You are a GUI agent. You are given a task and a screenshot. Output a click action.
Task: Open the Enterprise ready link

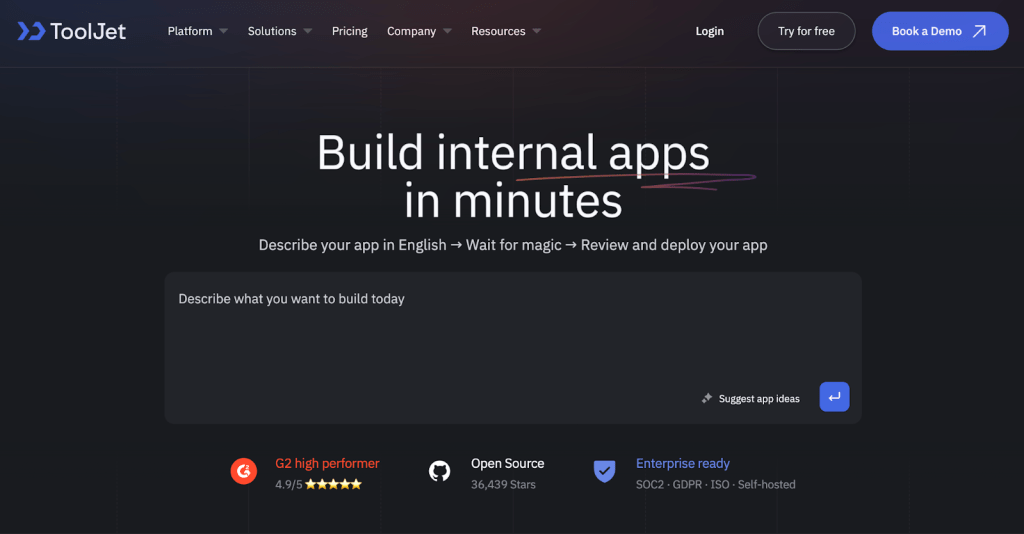pos(682,463)
